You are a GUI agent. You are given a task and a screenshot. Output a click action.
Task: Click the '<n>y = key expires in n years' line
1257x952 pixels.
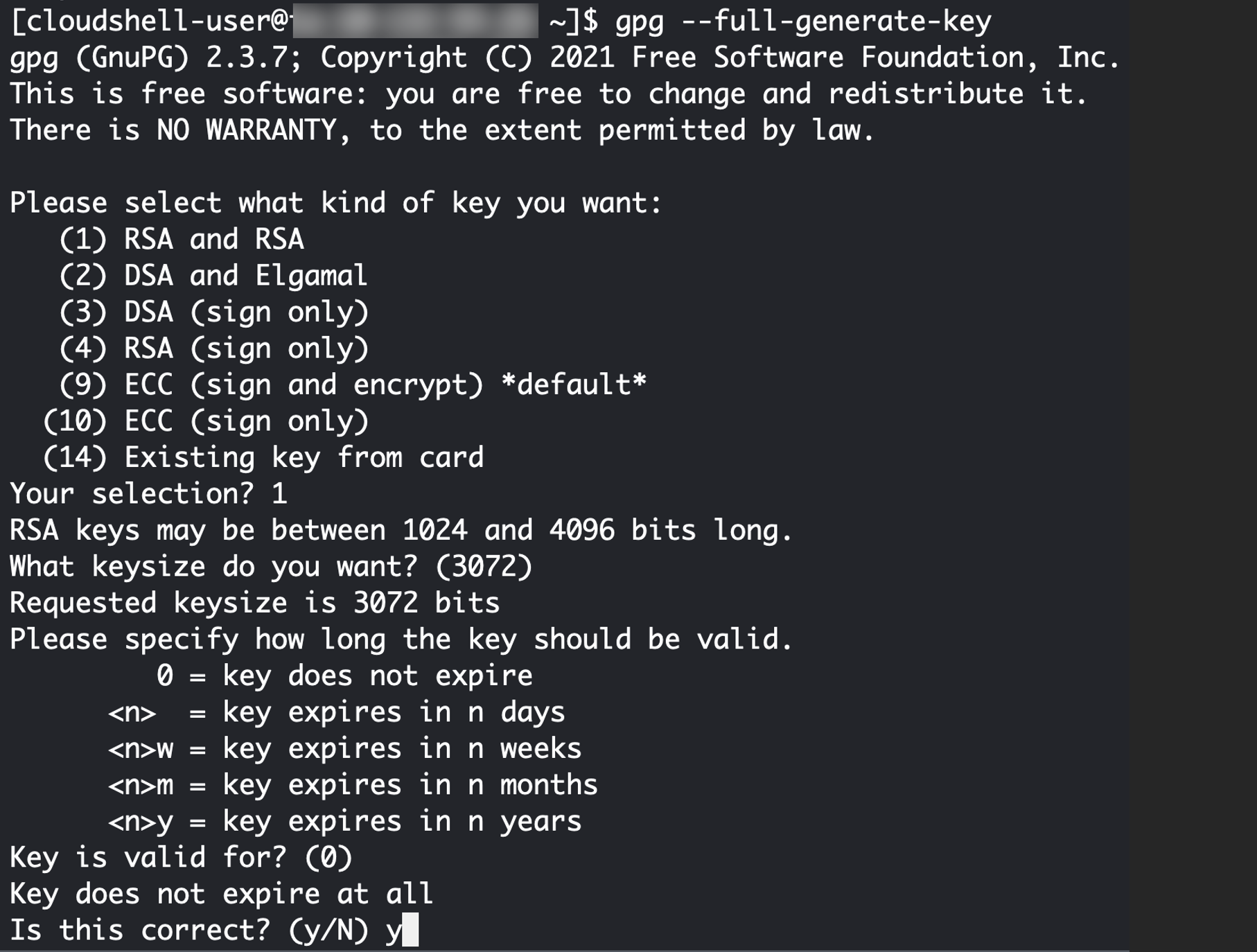coord(344,822)
